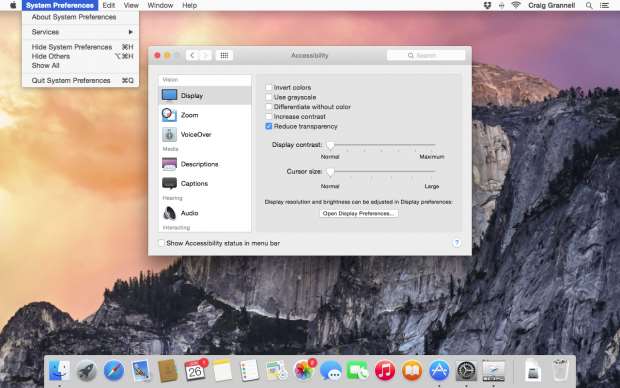Click the Dropbox menu bar icon
The height and width of the screenshot is (388, 620).
pos(487,5)
